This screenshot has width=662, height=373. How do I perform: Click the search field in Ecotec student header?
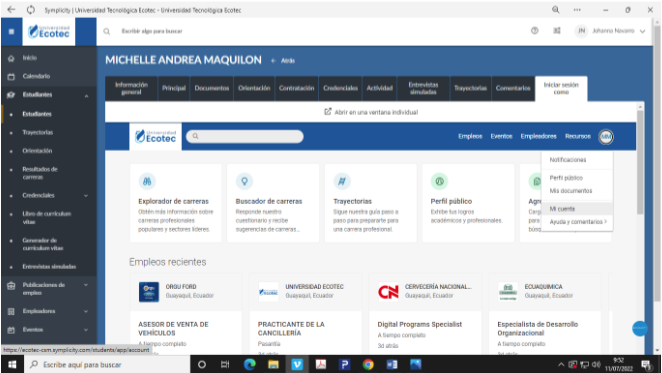(x=245, y=136)
